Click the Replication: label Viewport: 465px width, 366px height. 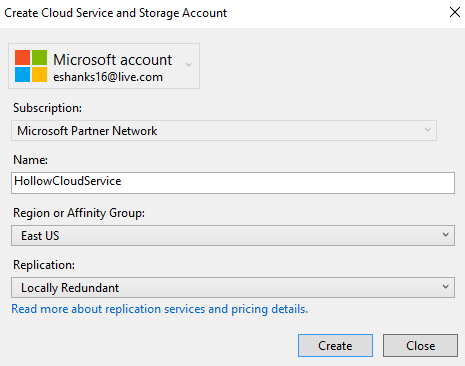pyautogui.click(x=44, y=265)
